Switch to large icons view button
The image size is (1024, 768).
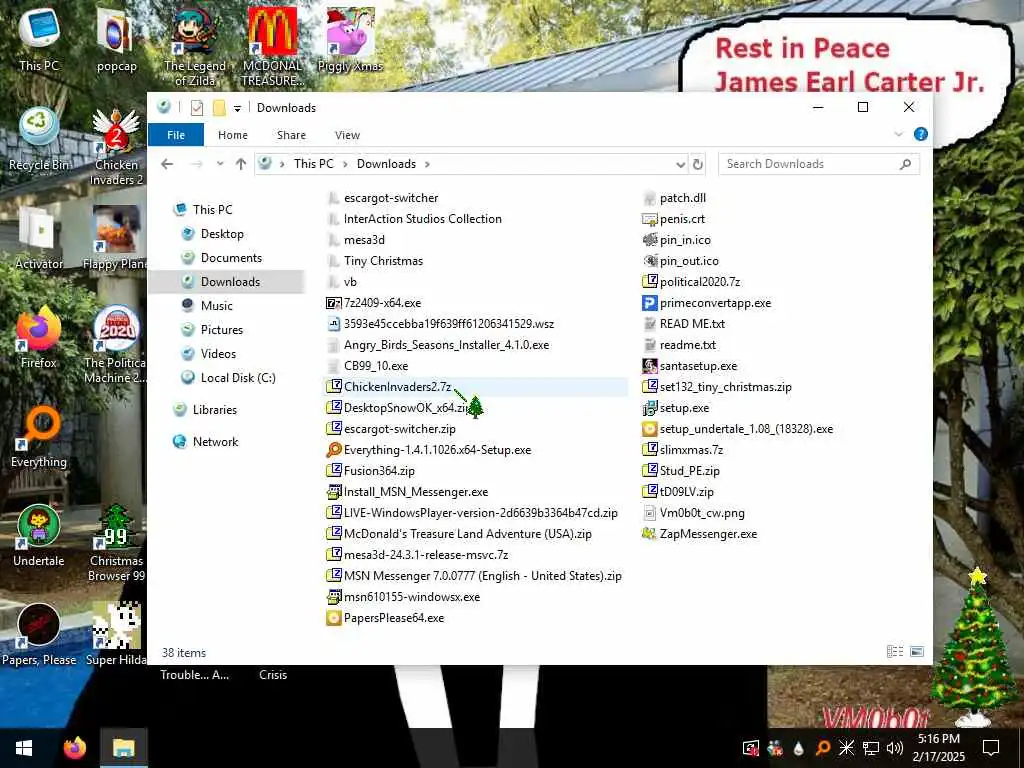[x=917, y=652]
